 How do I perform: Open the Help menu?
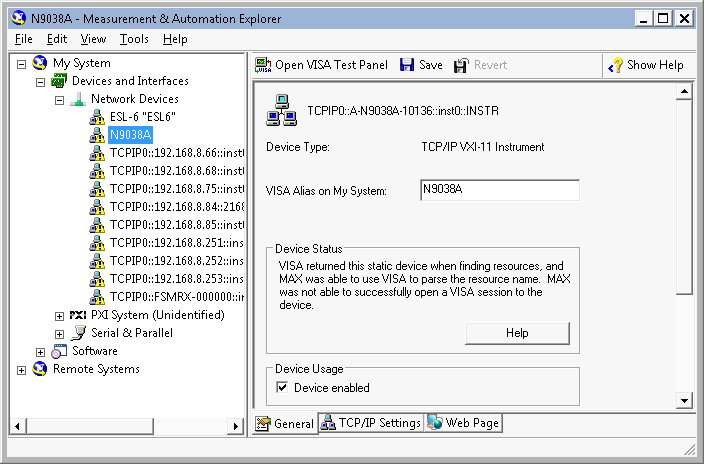175,39
